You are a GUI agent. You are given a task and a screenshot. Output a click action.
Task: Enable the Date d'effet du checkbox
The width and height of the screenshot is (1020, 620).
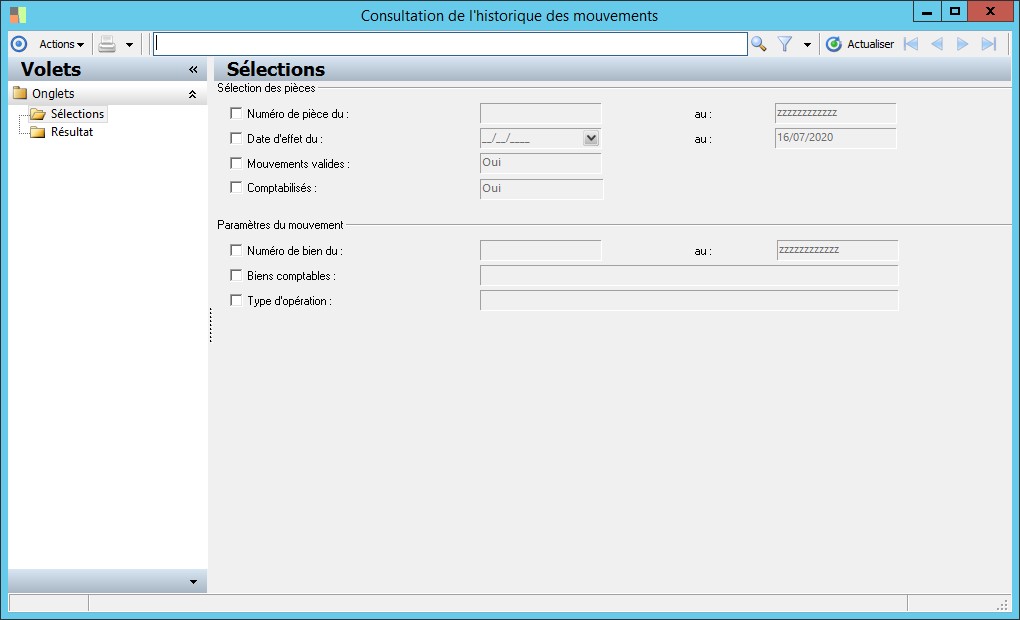236,138
